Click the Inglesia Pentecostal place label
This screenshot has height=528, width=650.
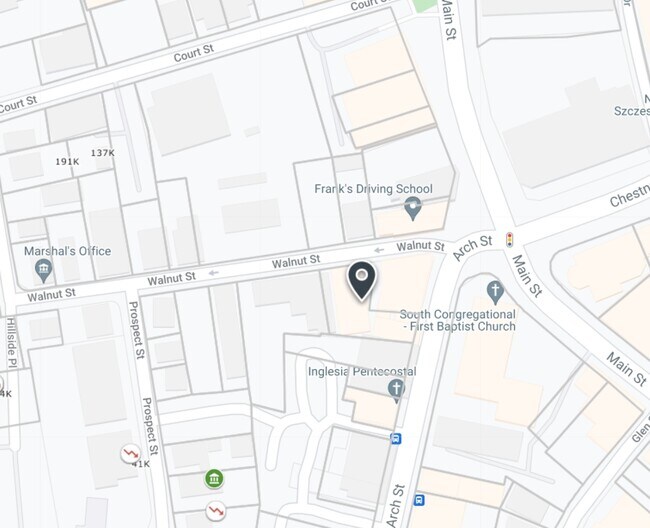pos(362,371)
